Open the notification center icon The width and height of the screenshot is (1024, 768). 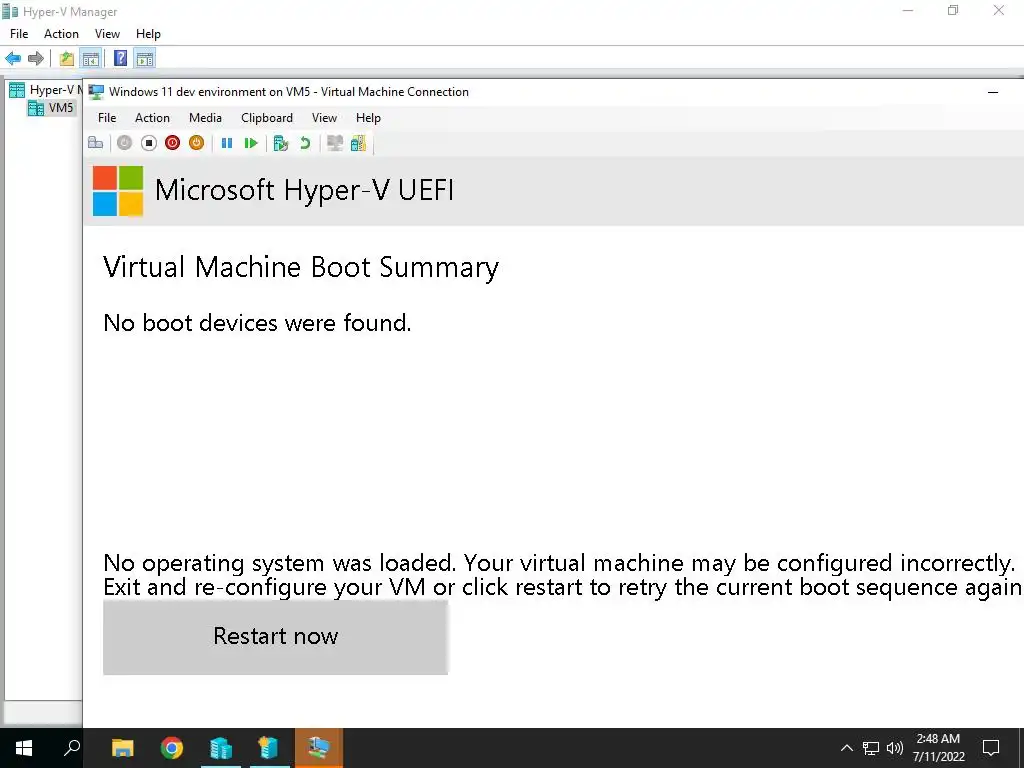991,748
